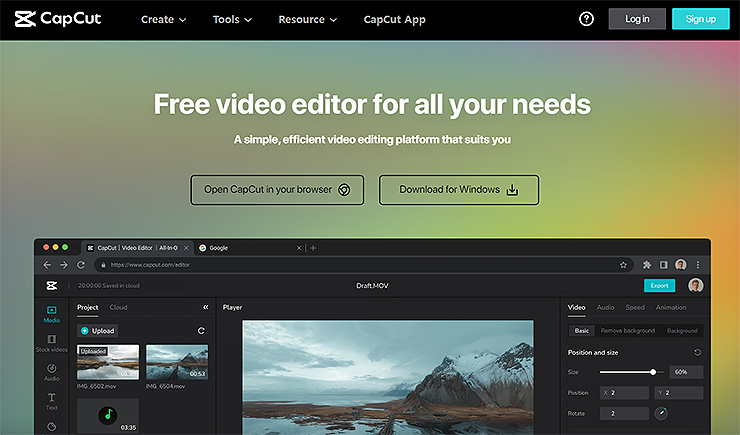The width and height of the screenshot is (740, 435).
Task: Select the Stock videos icon in the sidebar
Action: (x=51, y=339)
